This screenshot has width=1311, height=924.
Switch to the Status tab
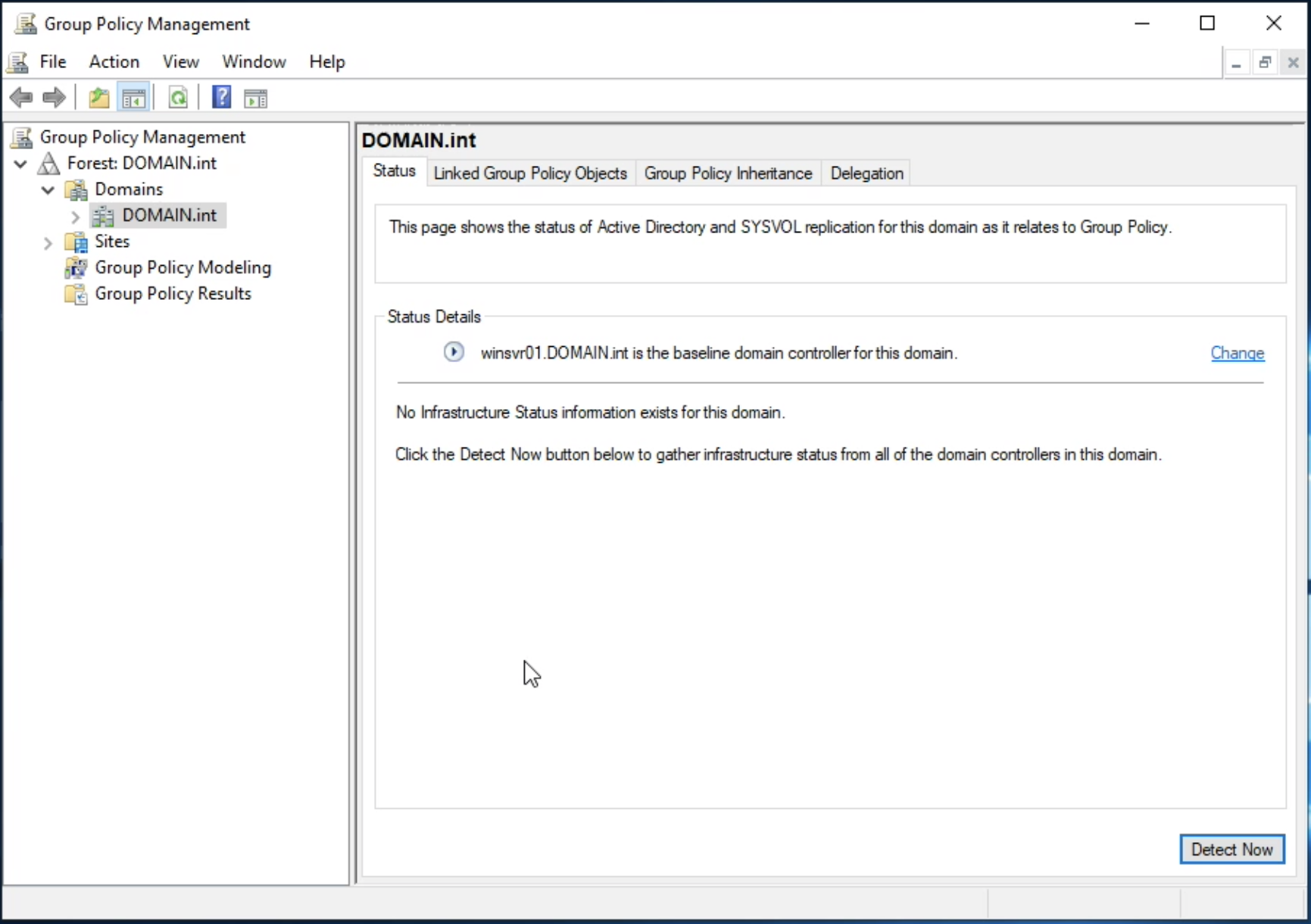[395, 171]
